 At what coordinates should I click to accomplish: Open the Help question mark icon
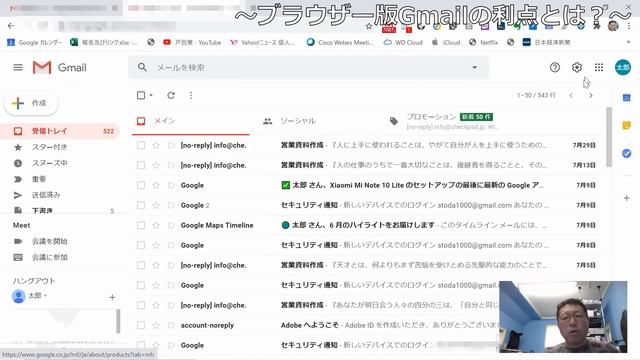(x=555, y=67)
